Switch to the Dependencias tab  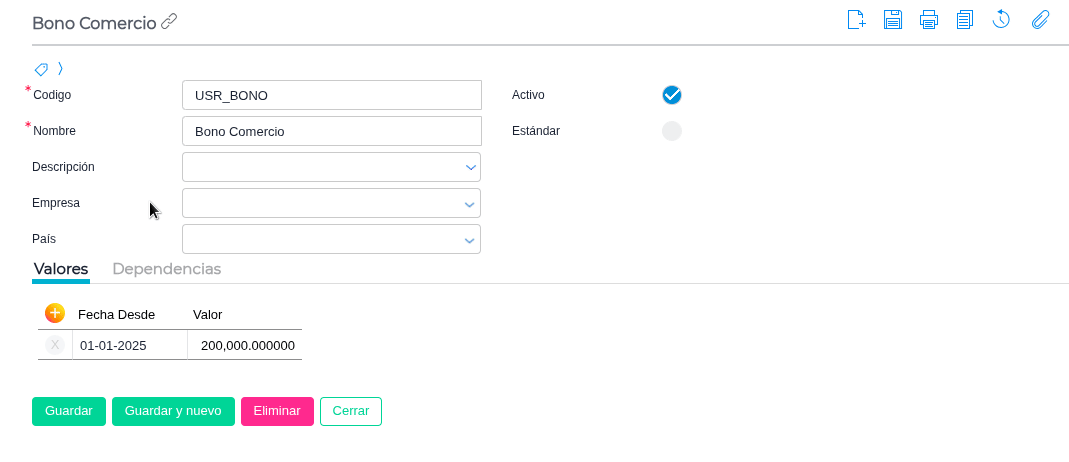[x=166, y=269]
